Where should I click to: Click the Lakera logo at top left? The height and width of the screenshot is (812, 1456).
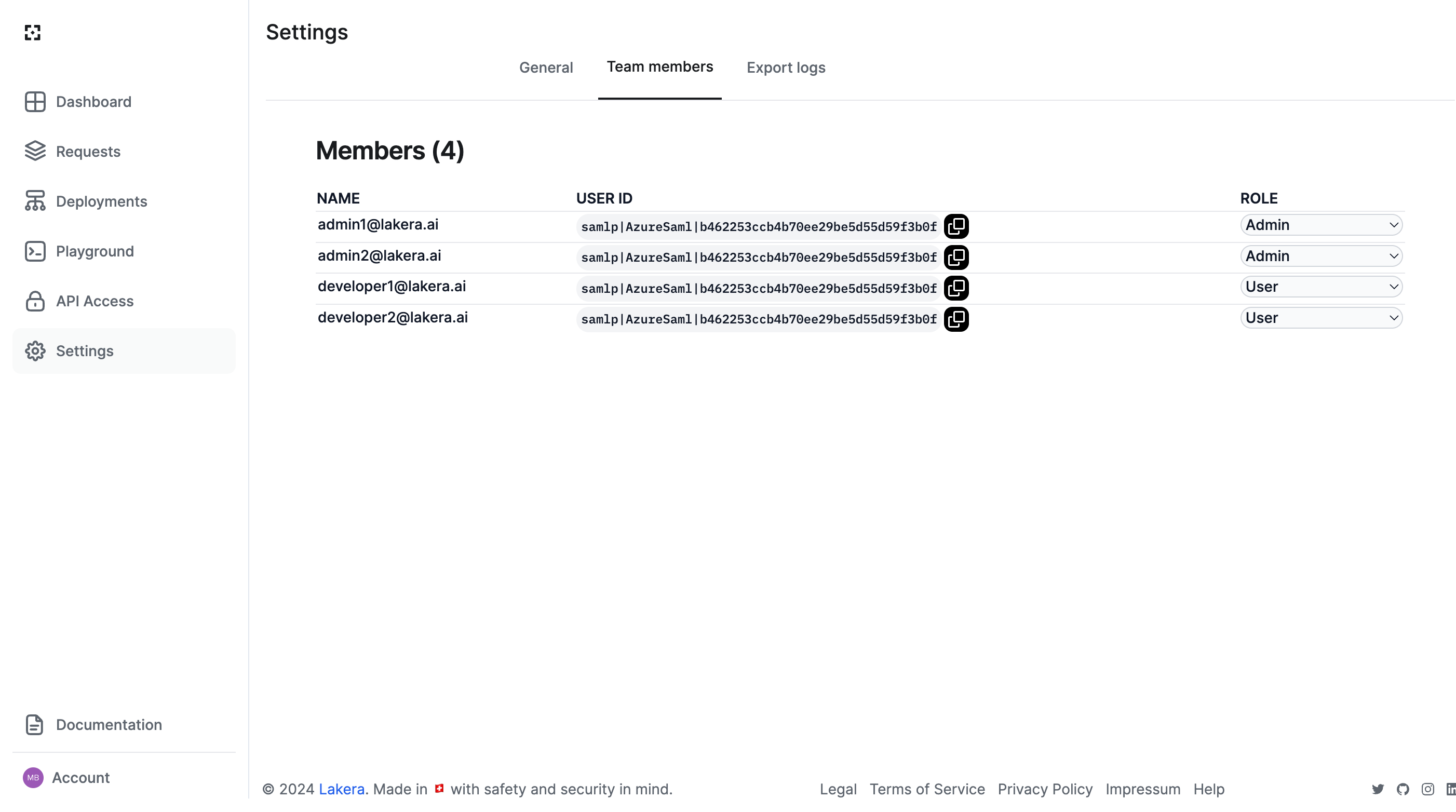tap(33, 33)
